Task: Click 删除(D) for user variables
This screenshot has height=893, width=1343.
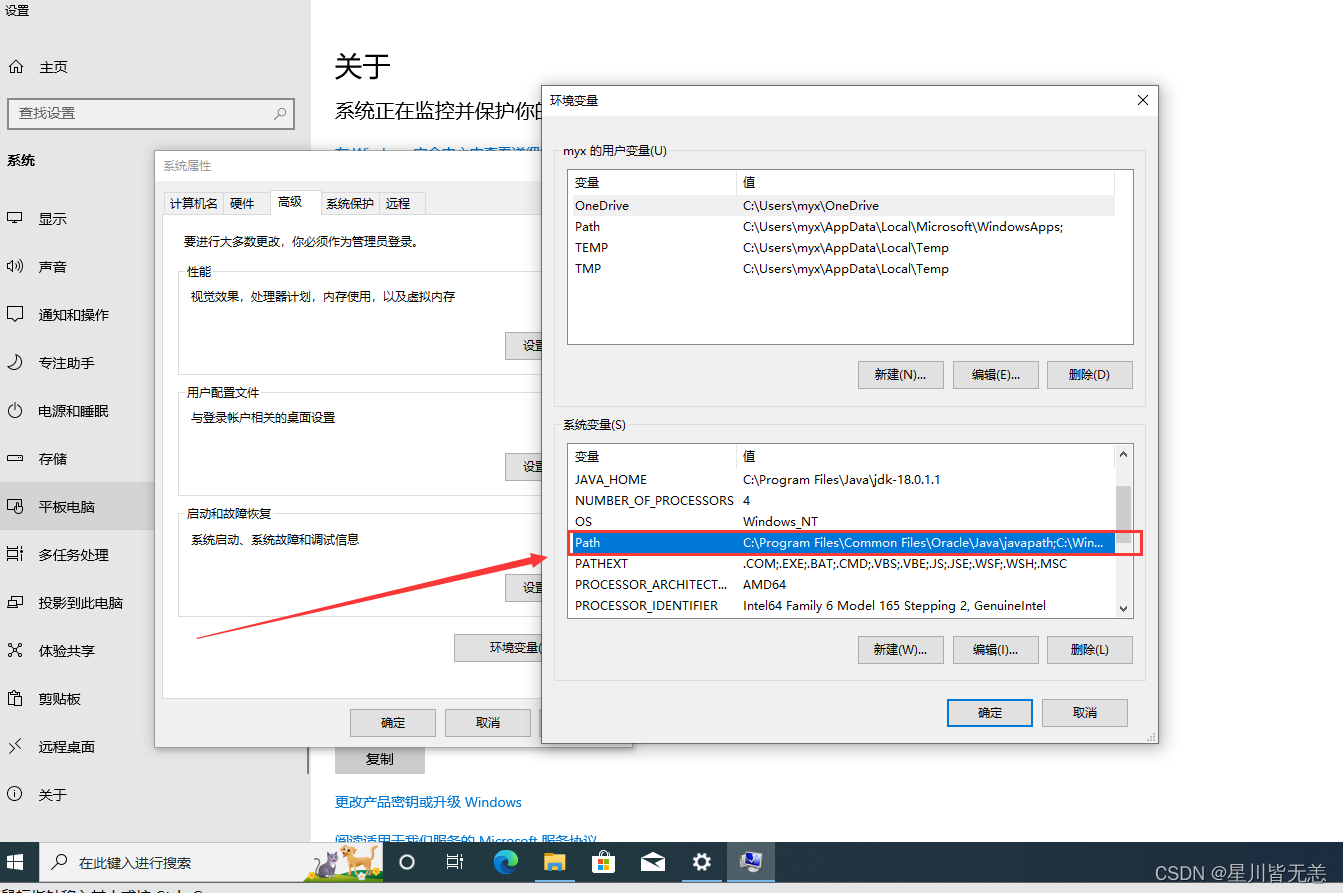Action: 1089,375
